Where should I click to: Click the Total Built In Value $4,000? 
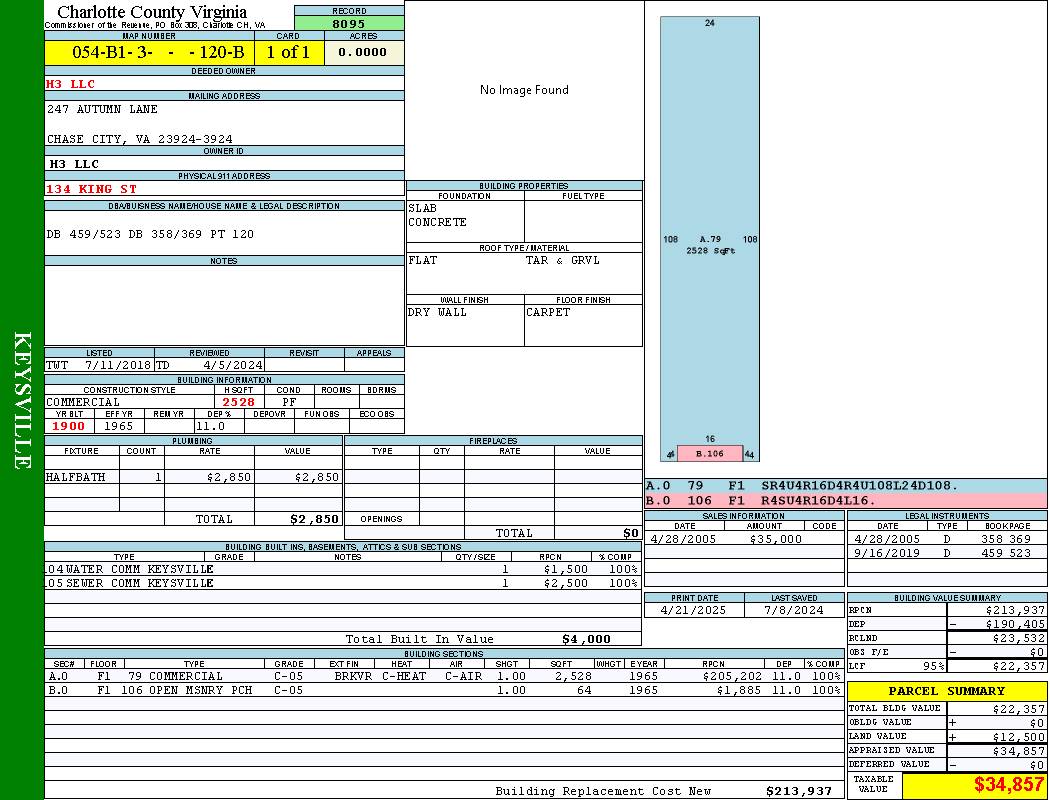coord(585,639)
